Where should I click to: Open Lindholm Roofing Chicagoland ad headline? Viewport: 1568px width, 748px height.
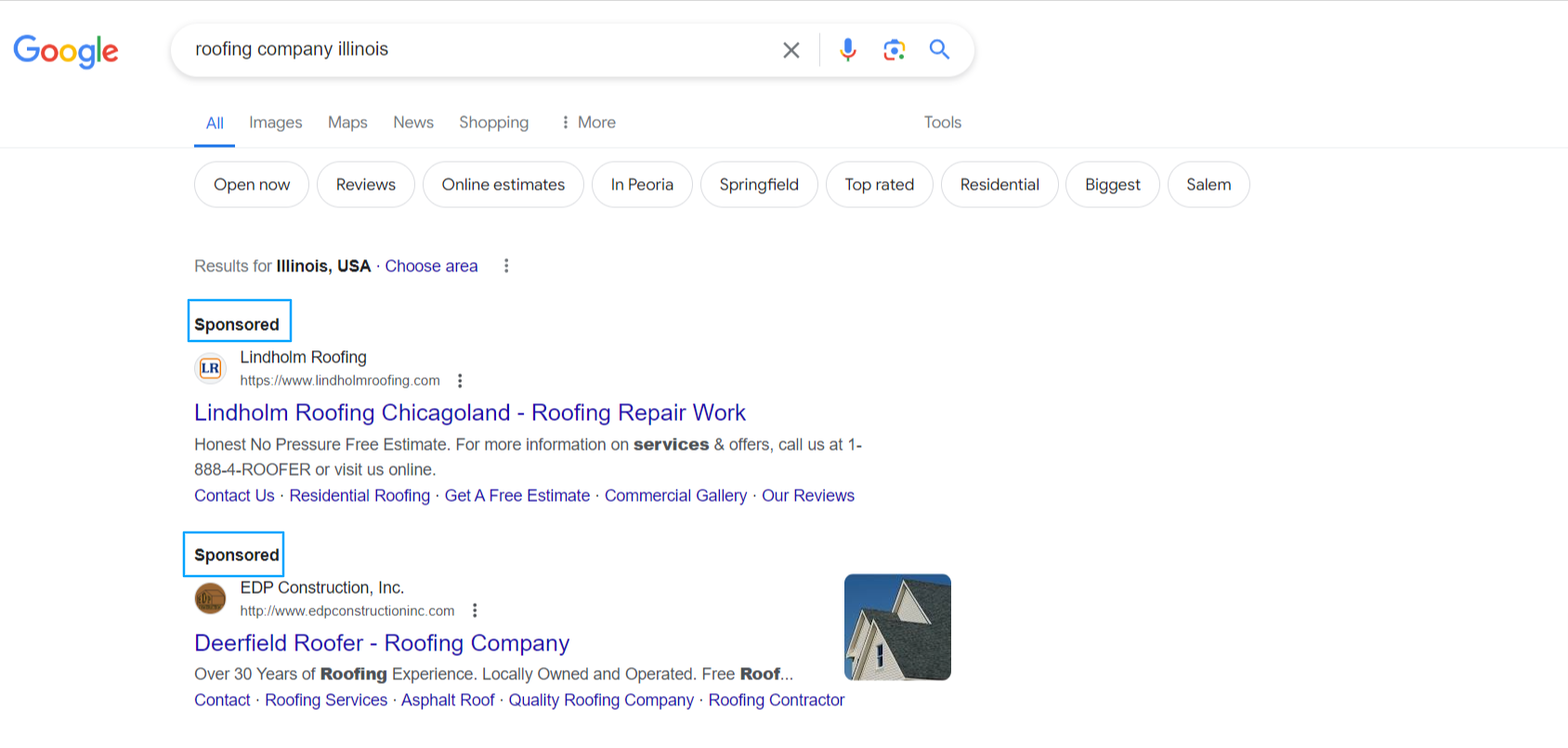470,413
